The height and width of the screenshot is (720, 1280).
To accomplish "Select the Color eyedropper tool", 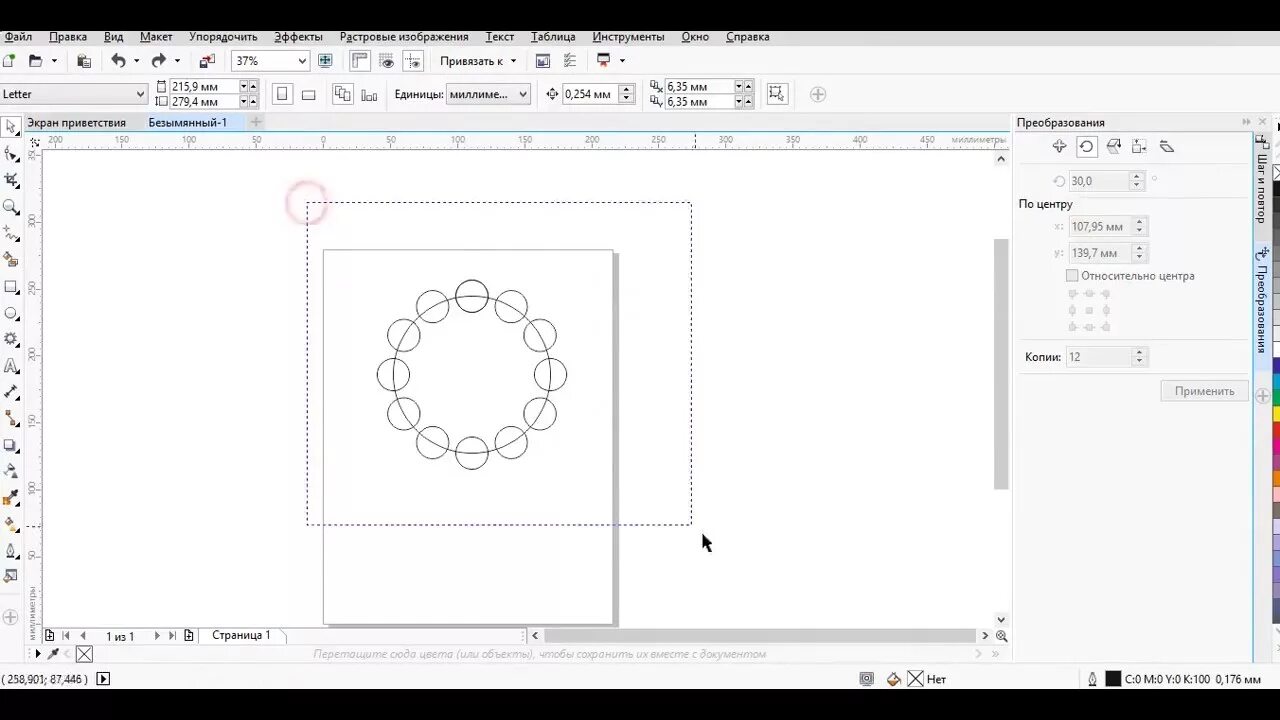I will [x=11, y=498].
